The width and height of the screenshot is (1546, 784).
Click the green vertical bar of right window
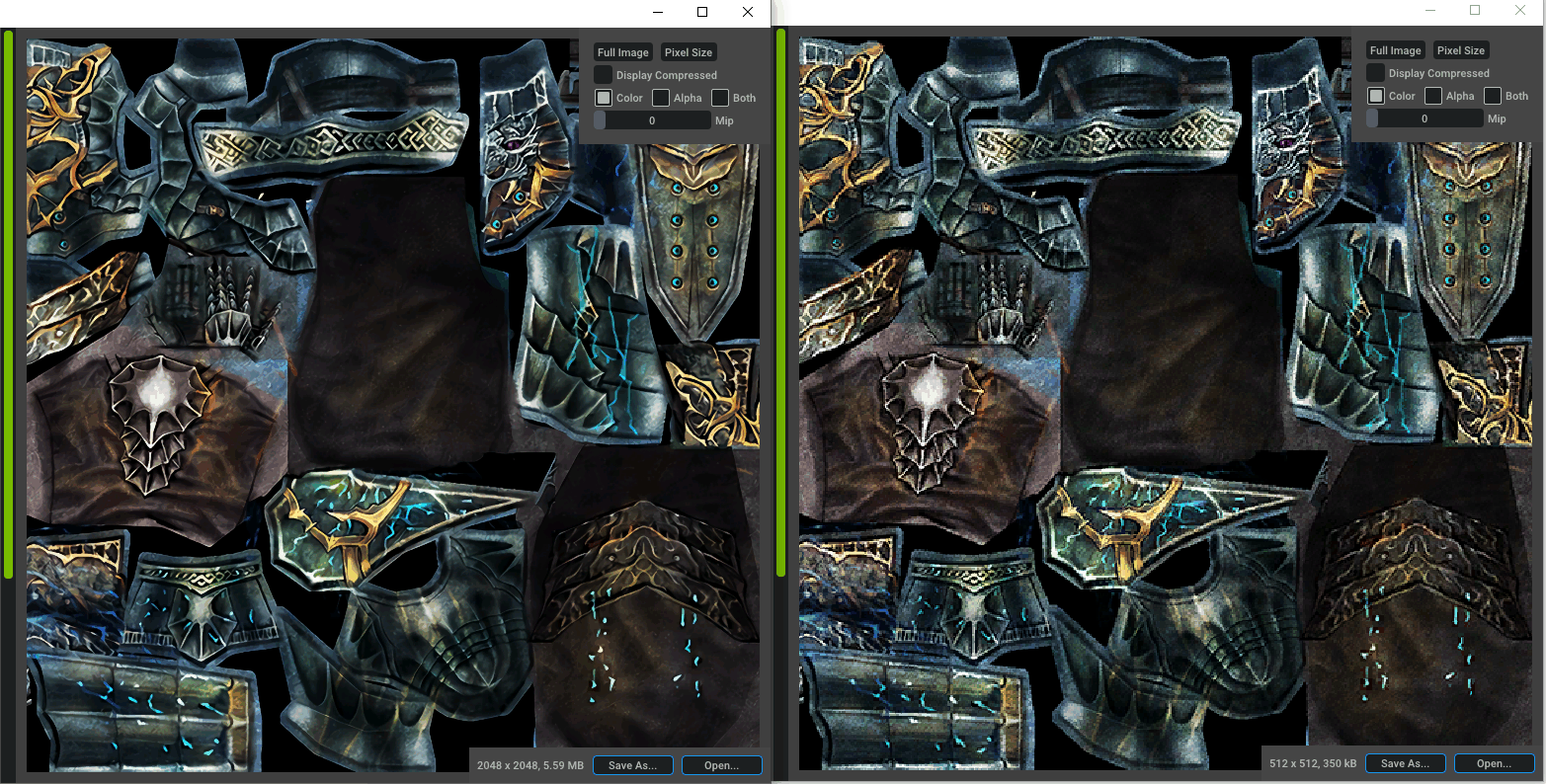780,302
